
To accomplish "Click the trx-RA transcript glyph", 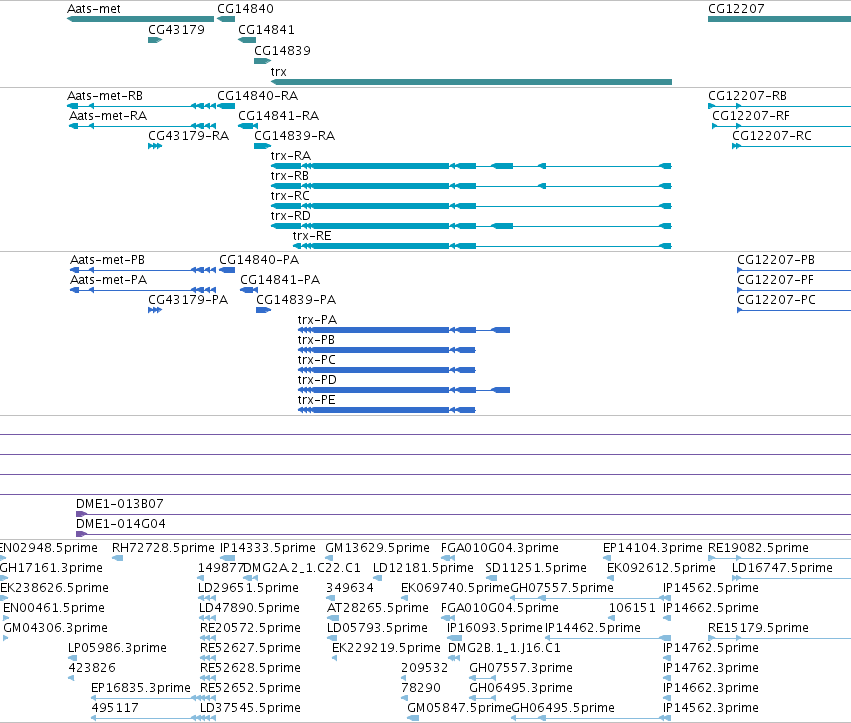I will click(x=471, y=166).
